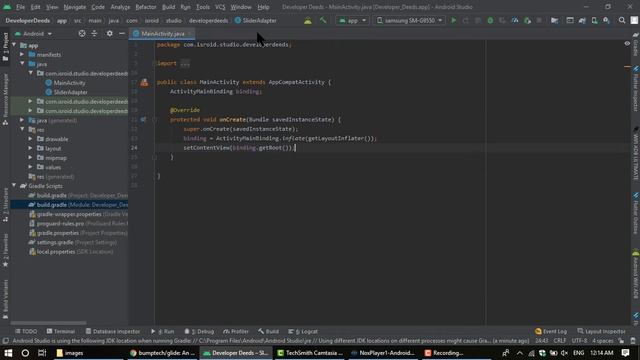
Task: Open the VCS menu
Action: (220, 7)
